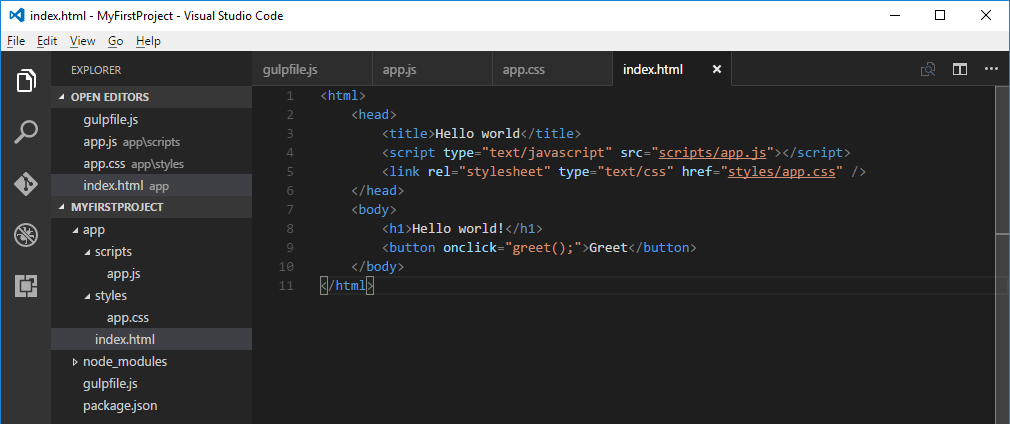Switch to the app.js tab
This screenshot has height=424, width=1010.
click(x=432, y=70)
